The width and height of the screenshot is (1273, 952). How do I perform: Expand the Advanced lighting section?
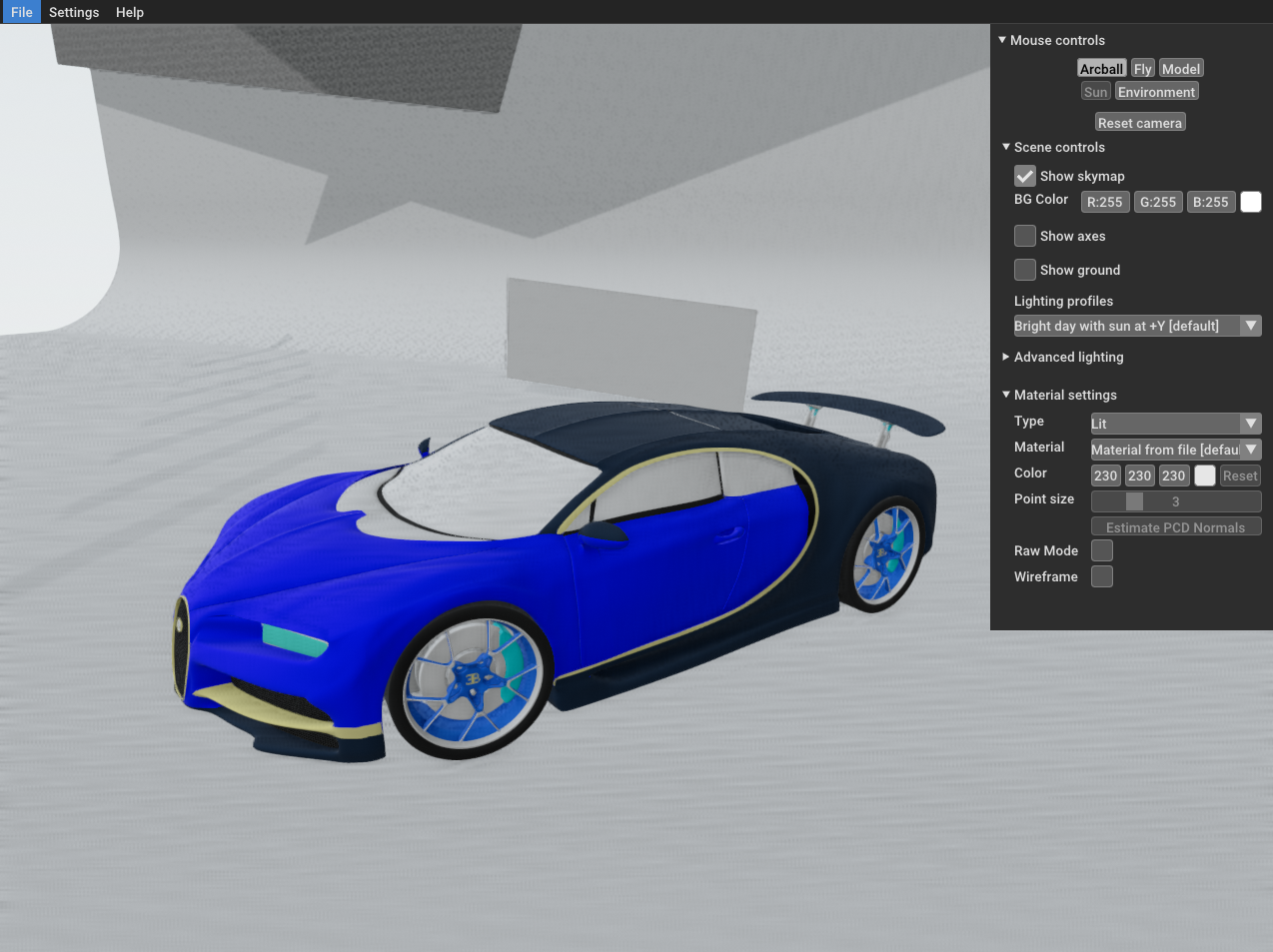click(x=1006, y=357)
